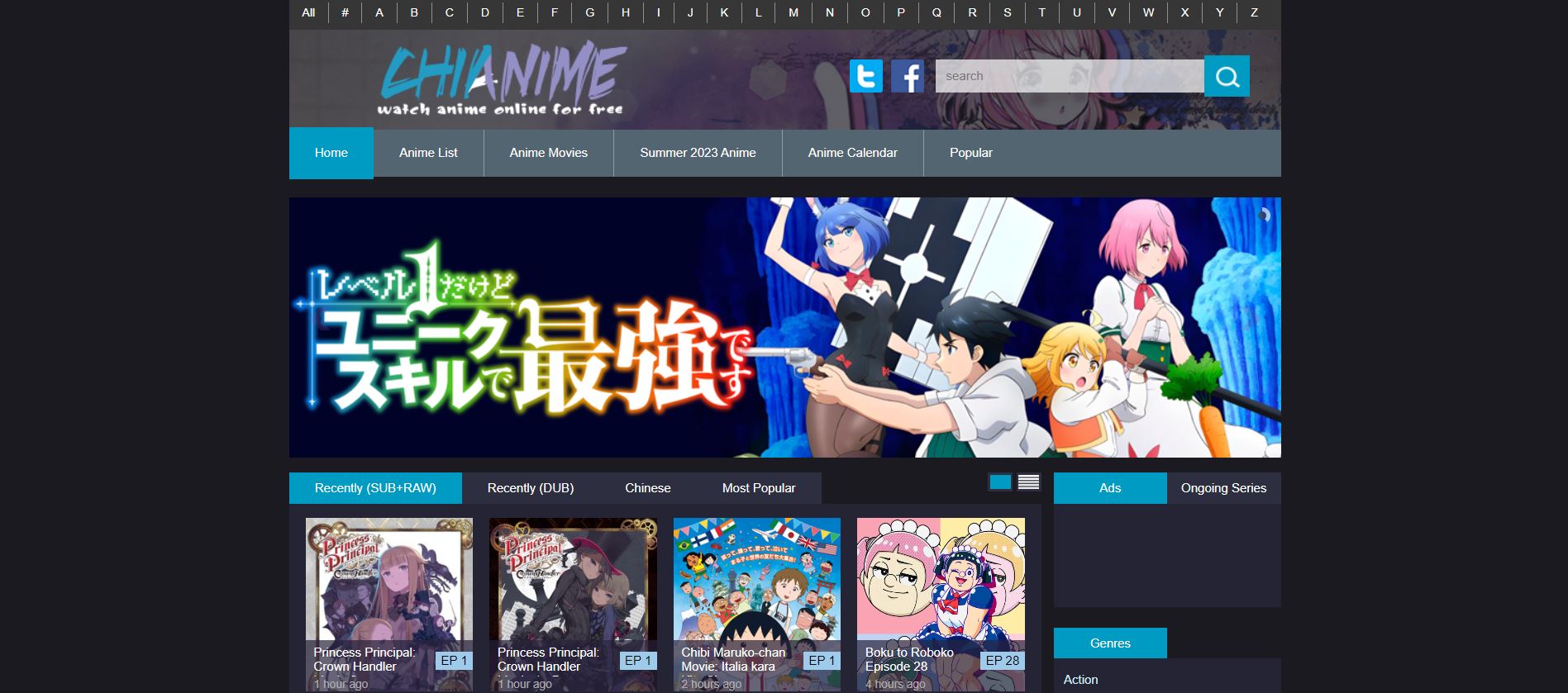1568x693 pixels.
Task: Filter anime list by letter X
Action: 1184,12
